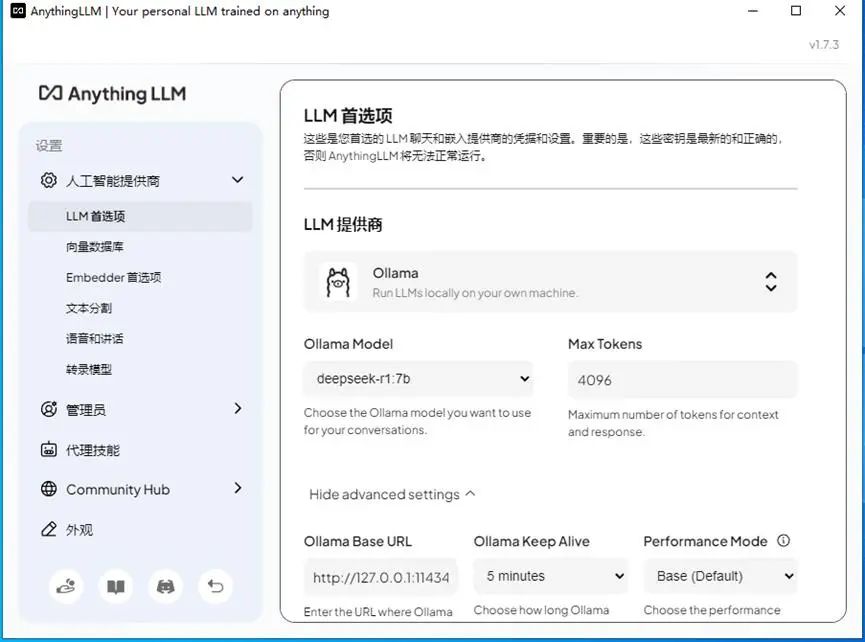Go to 文本分割 settings
This screenshot has height=642, width=865.
pos(89,308)
